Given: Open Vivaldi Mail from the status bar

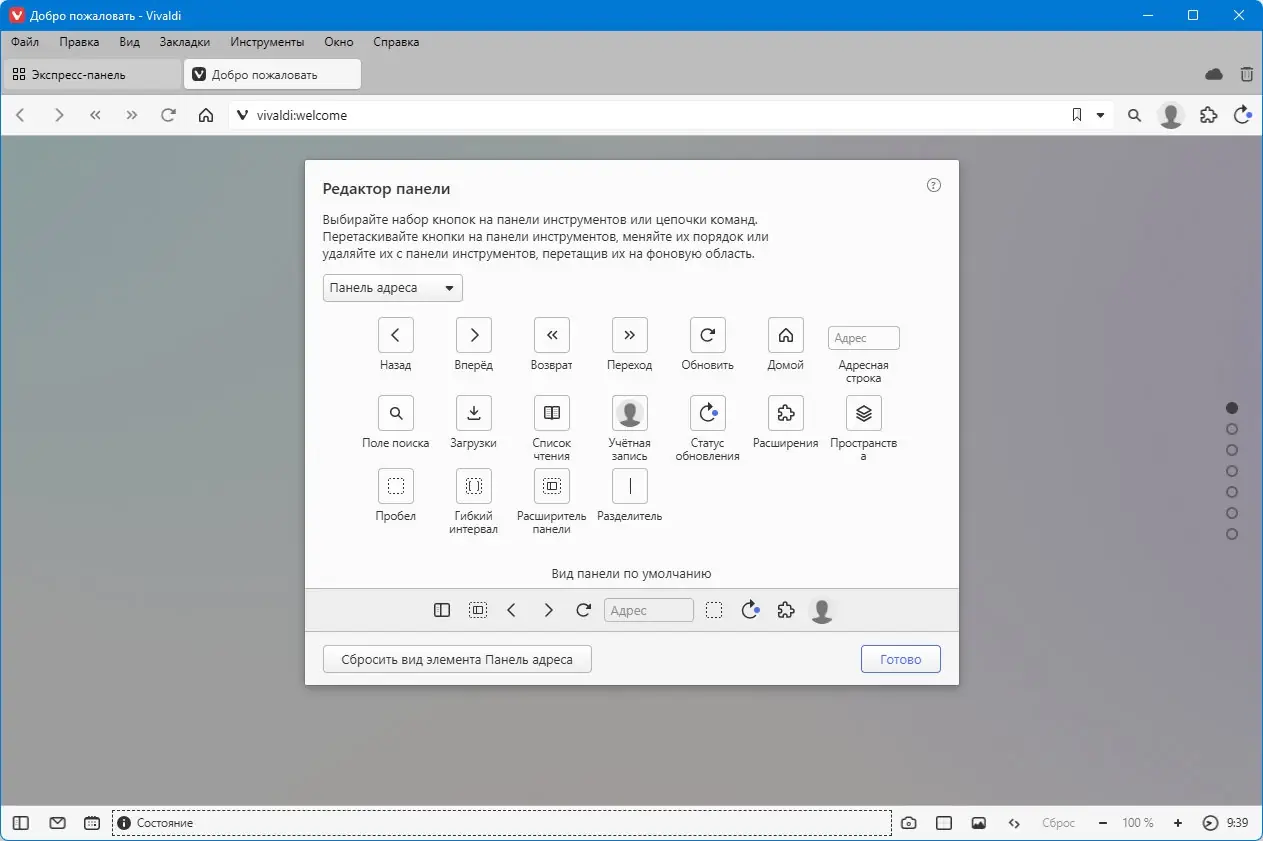Looking at the screenshot, I should click(57, 822).
